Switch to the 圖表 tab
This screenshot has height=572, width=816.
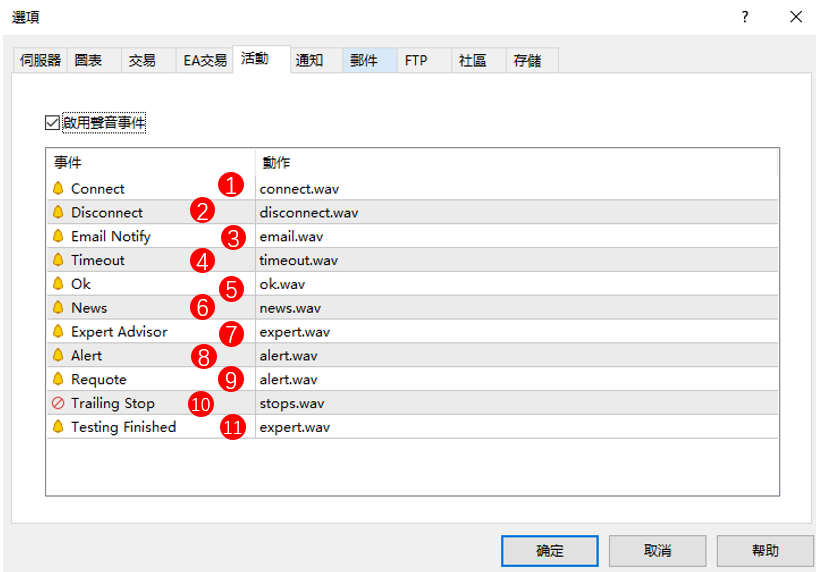coord(94,60)
